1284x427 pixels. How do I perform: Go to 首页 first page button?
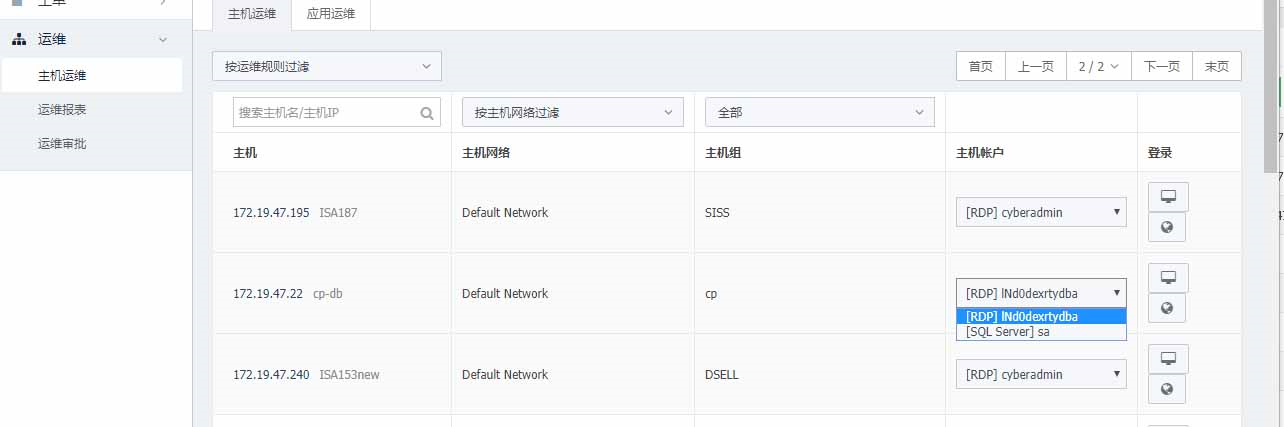point(981,67)
